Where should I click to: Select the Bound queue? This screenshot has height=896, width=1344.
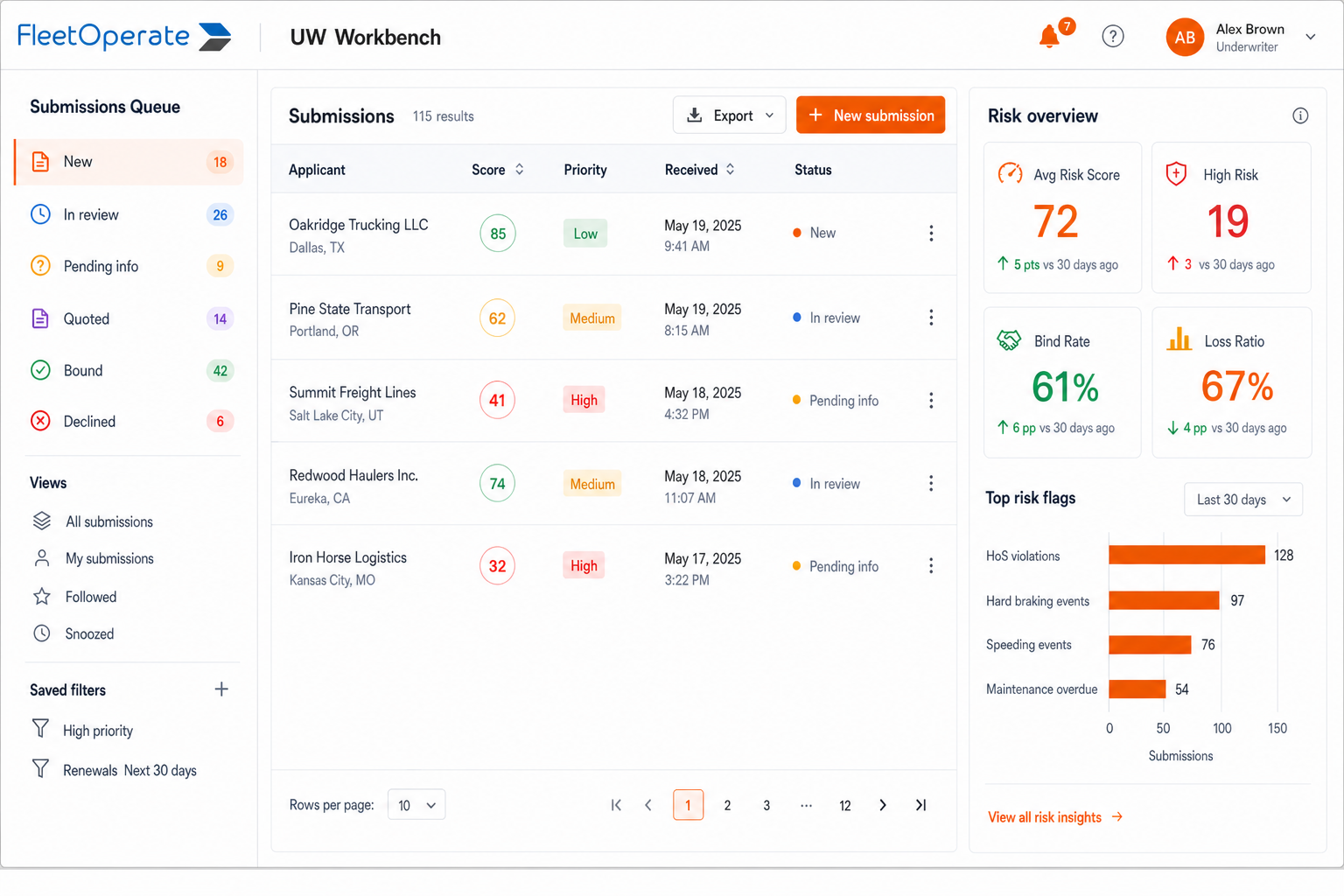(x=129, y=370)
